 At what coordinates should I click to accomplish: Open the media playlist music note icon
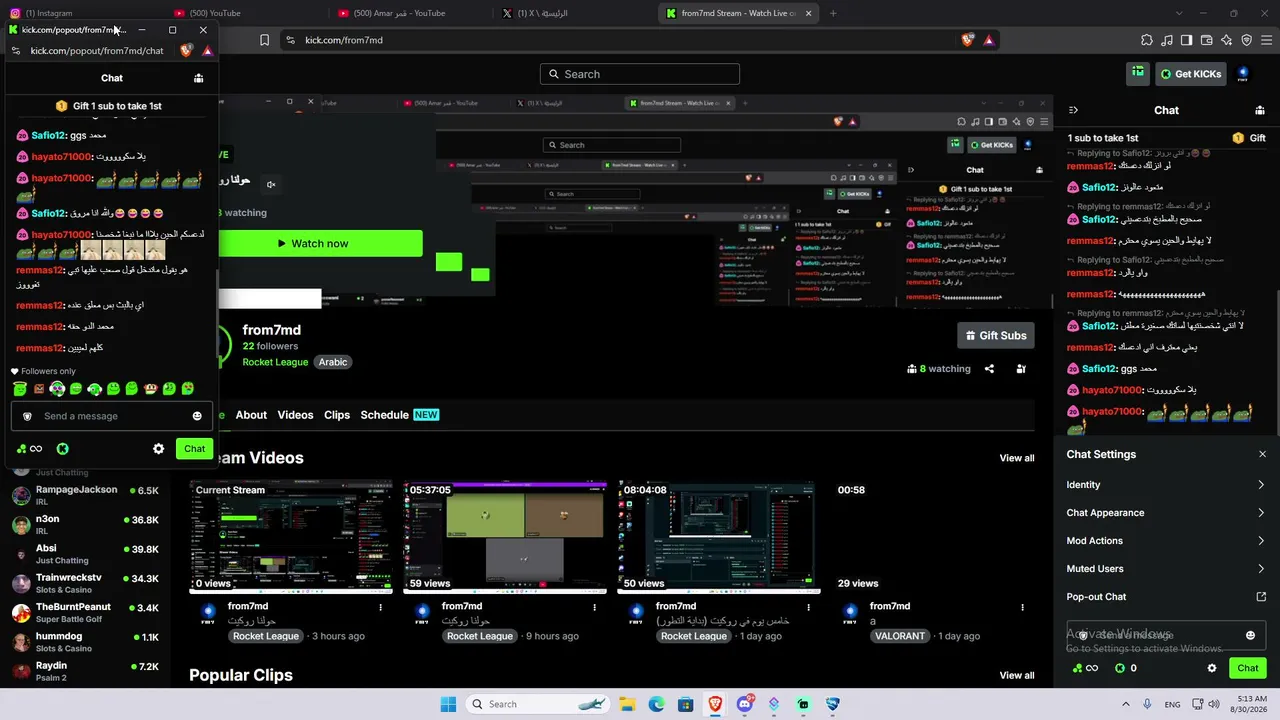coord(1167,40)
